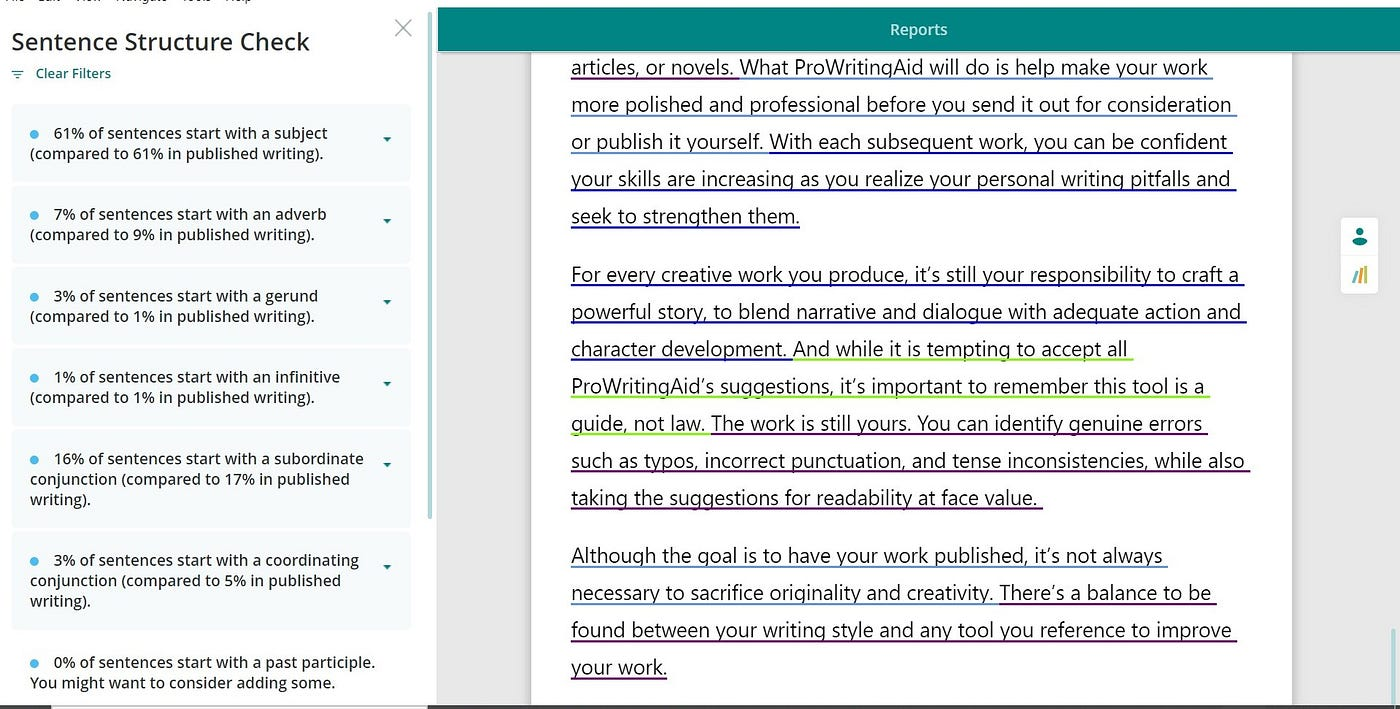The height and width of the screenshot is (709, 1400).
Task: Expand the '3% coordinating conjunction' card arrow
Action: pos(387,567)
